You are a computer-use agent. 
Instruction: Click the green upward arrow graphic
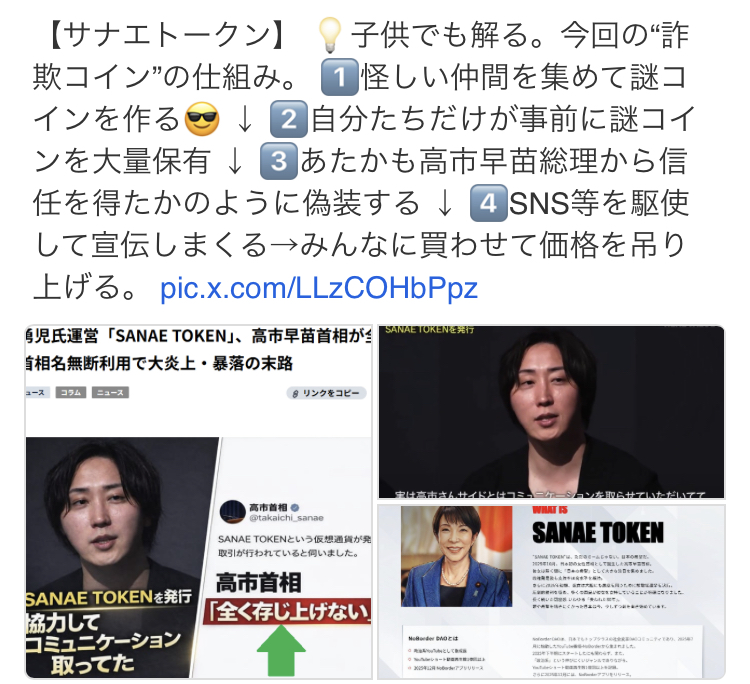(x=281, y=651)
